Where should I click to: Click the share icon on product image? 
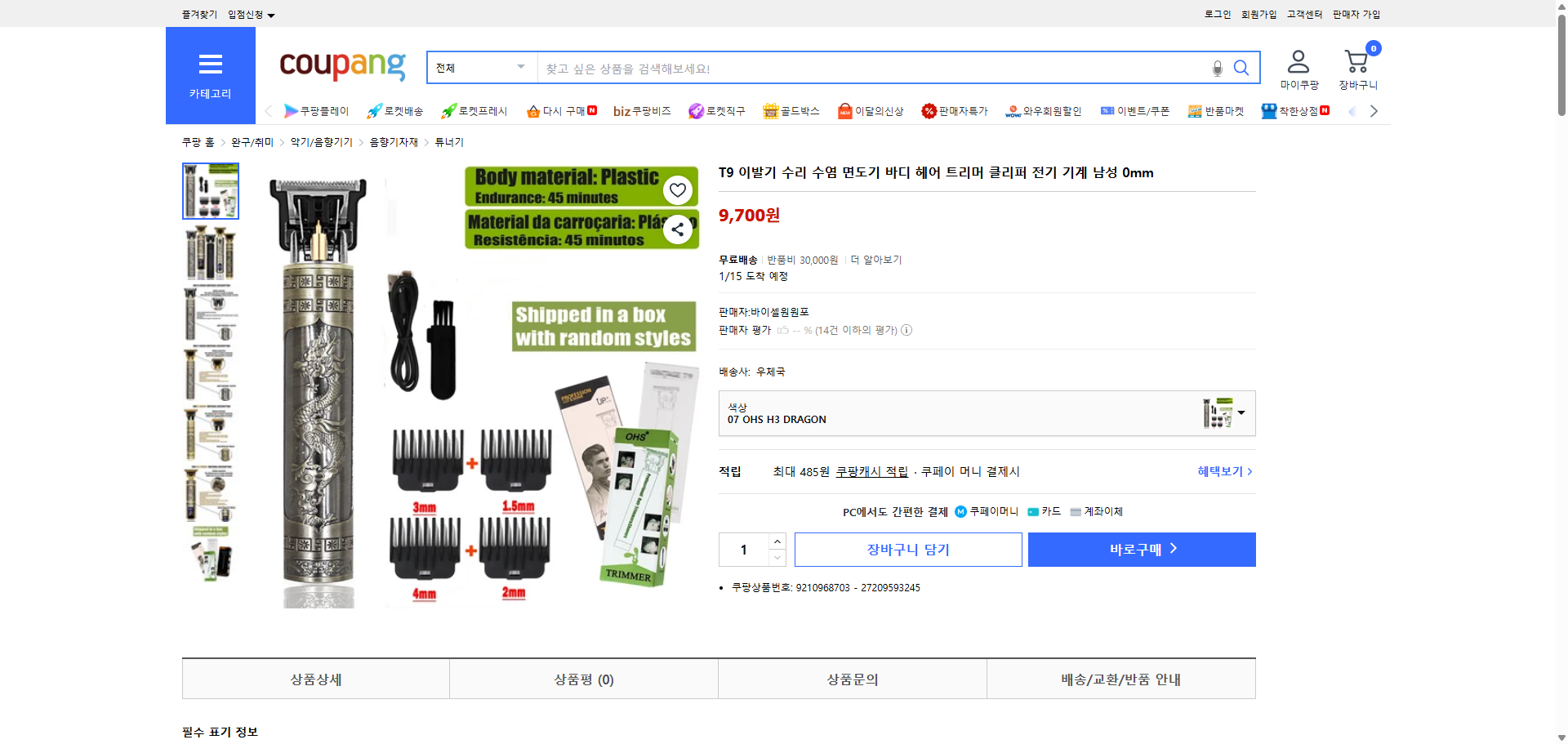pyautogui.click(x=677, y=229)
